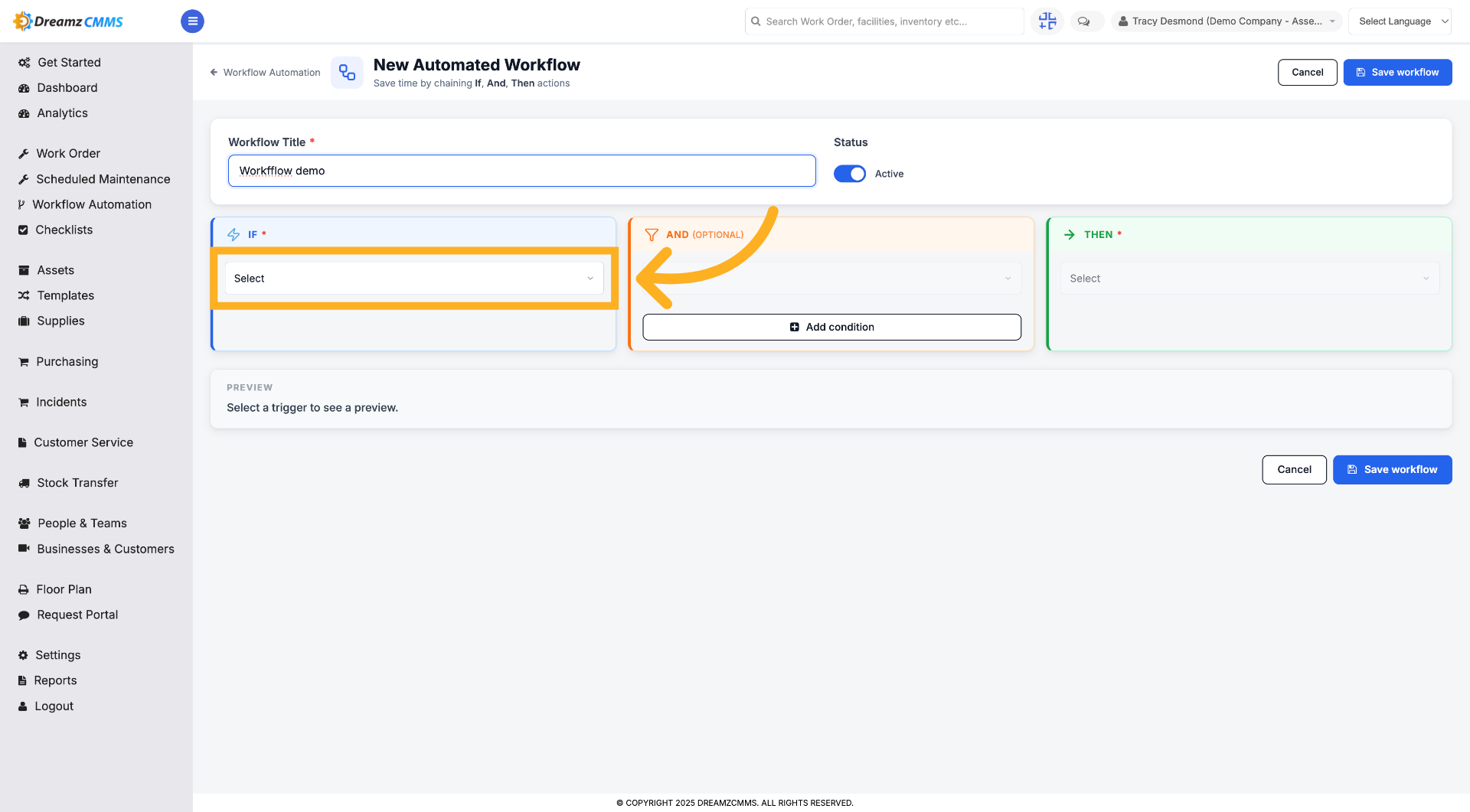Click the workflow icon beside page title
The image size is (1470, 812).
pyautogui.click(x=347, y=73)
